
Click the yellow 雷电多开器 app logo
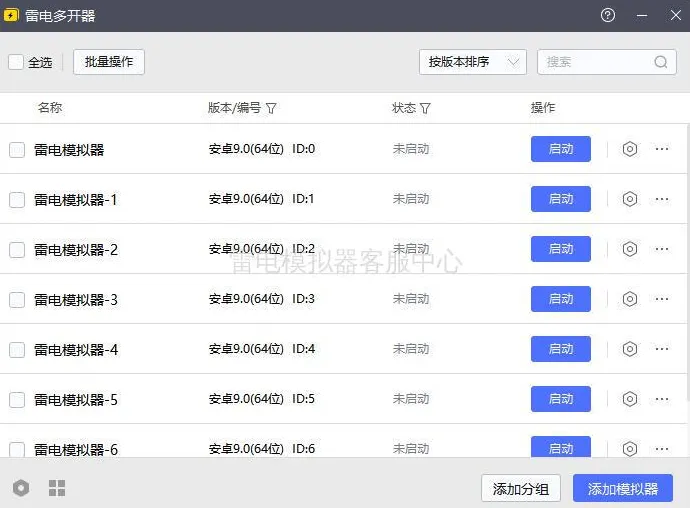[x=11, y=15]
